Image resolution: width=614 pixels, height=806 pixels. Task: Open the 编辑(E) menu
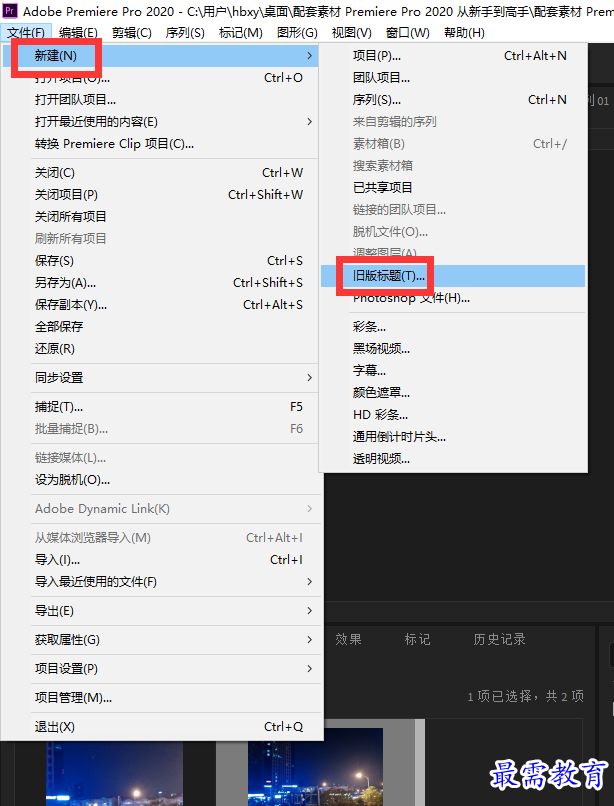[x=78, y=33]
